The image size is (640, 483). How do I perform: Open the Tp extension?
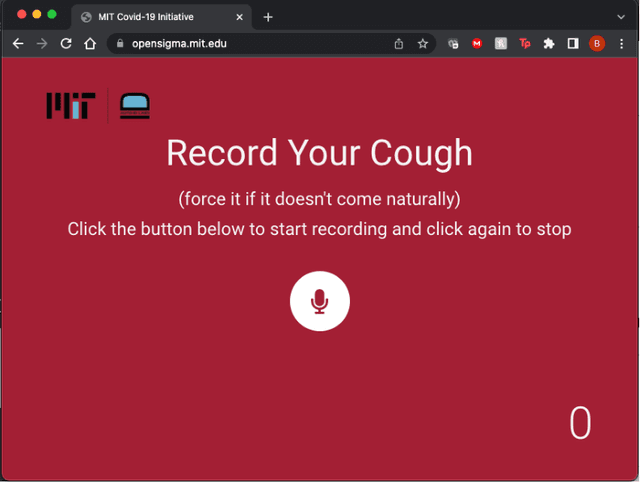point(525,44)
